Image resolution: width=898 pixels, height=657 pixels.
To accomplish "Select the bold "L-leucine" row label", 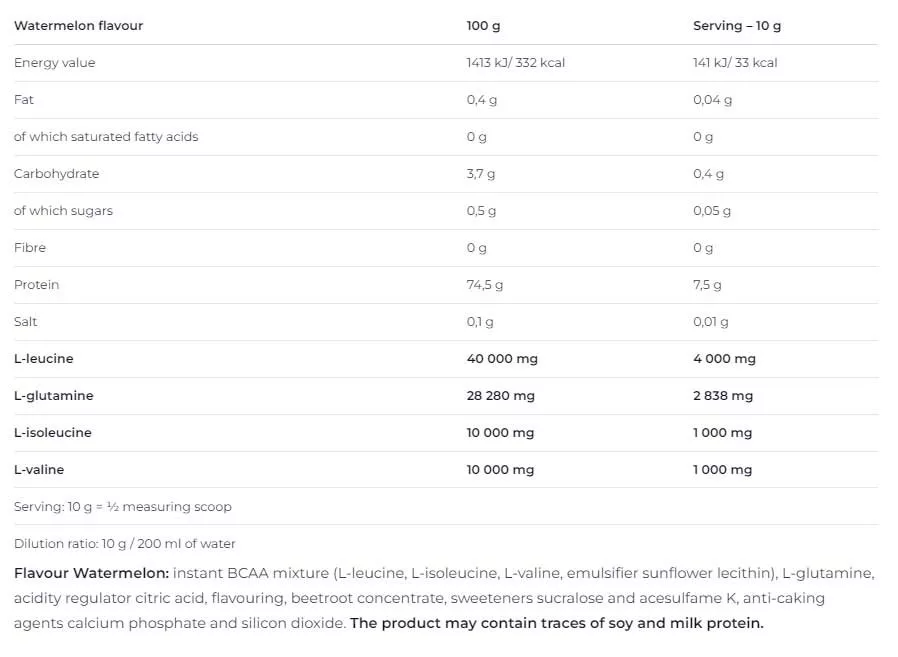I will click(44, 359).
